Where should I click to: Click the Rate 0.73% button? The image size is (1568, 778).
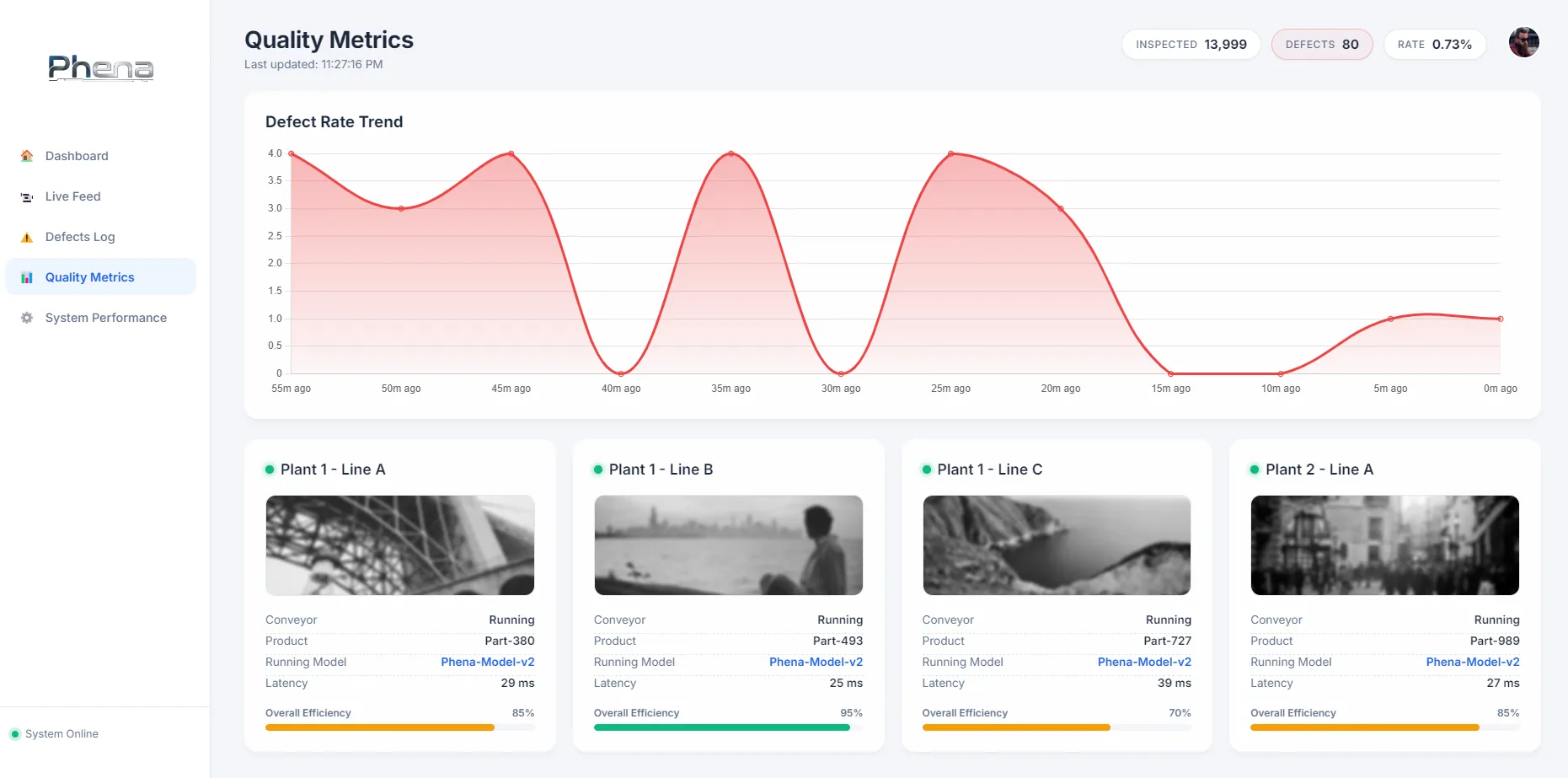[1435, 44]
